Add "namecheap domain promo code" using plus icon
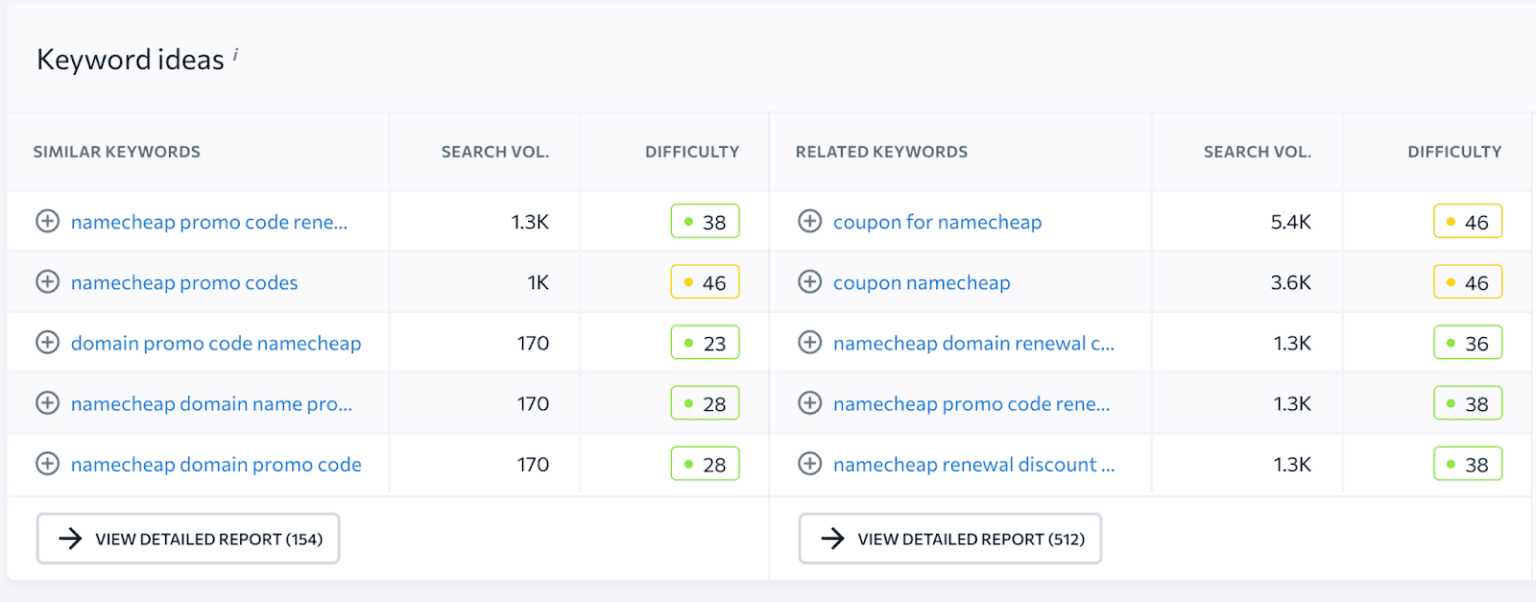Image resolution: width=1536 pixels, height=602 pixels. tap(47, 464)
